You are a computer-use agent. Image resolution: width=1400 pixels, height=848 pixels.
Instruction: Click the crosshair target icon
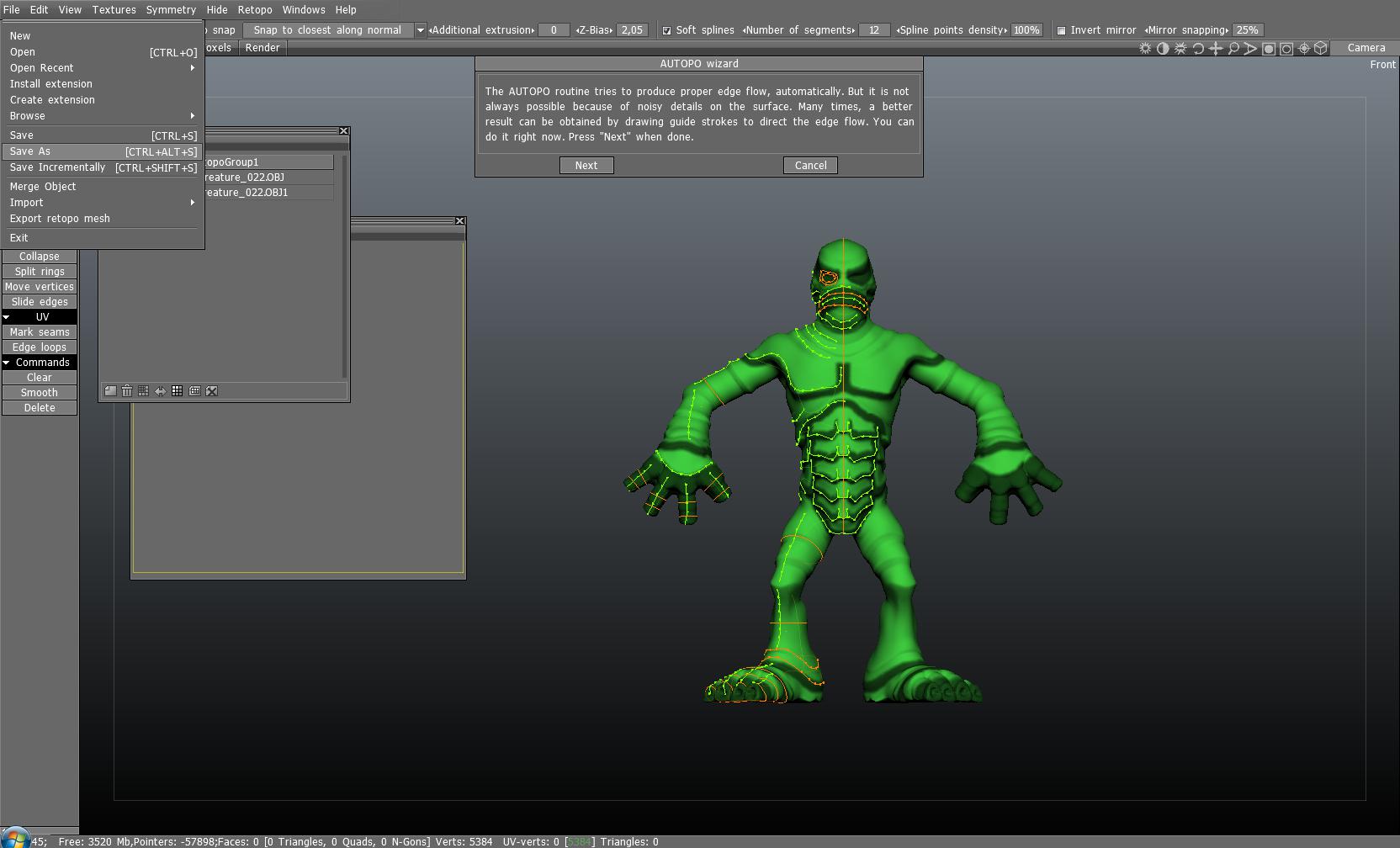click(1304, 49)
